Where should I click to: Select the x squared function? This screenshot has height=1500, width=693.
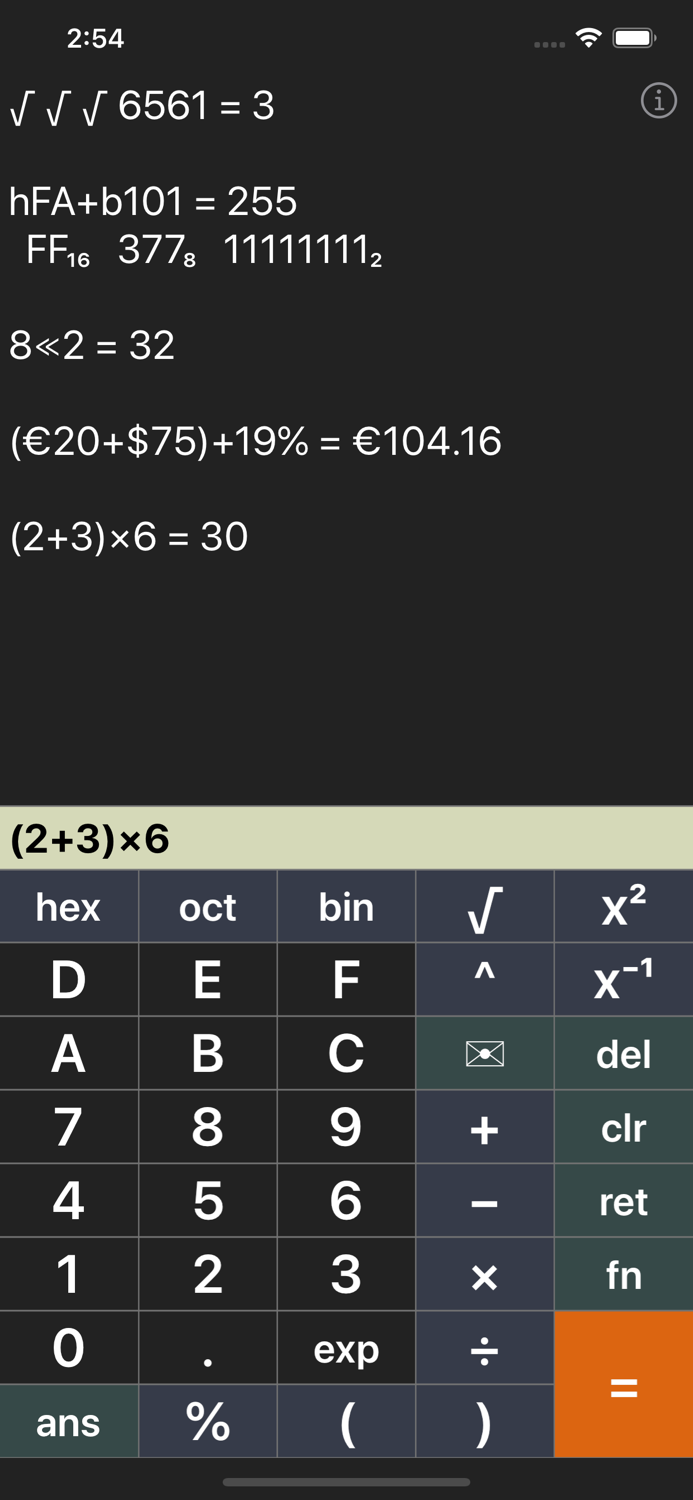(x=623, y=906)
